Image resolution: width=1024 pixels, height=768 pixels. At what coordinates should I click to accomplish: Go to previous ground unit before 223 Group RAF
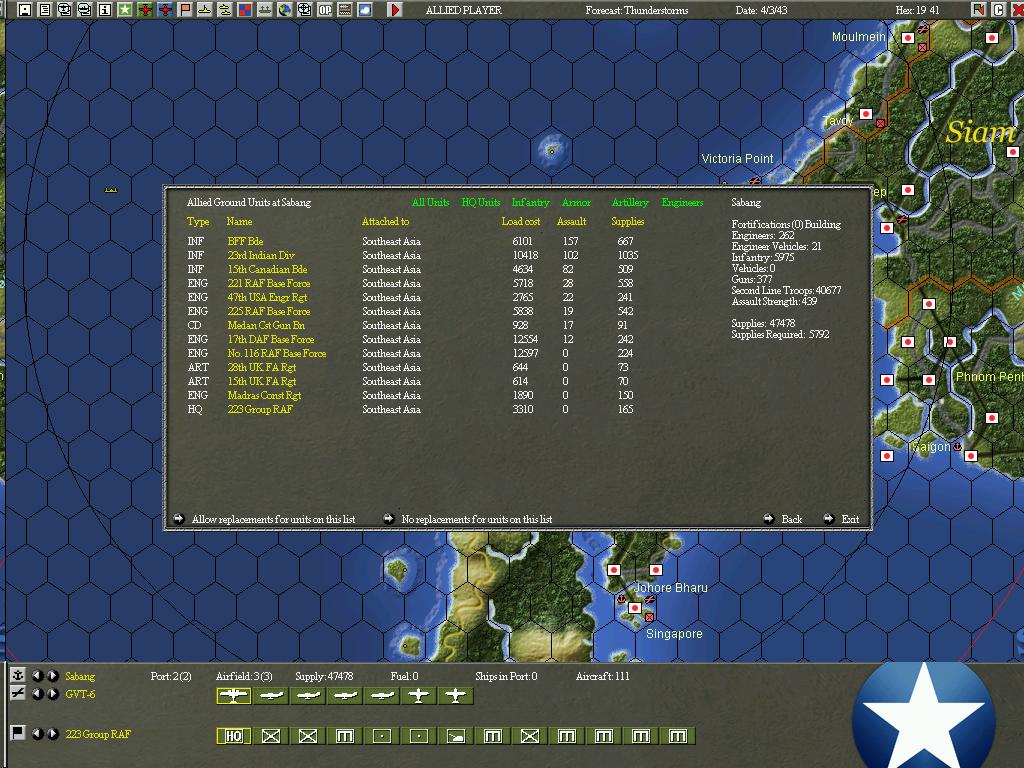click(x=38, y=733)
